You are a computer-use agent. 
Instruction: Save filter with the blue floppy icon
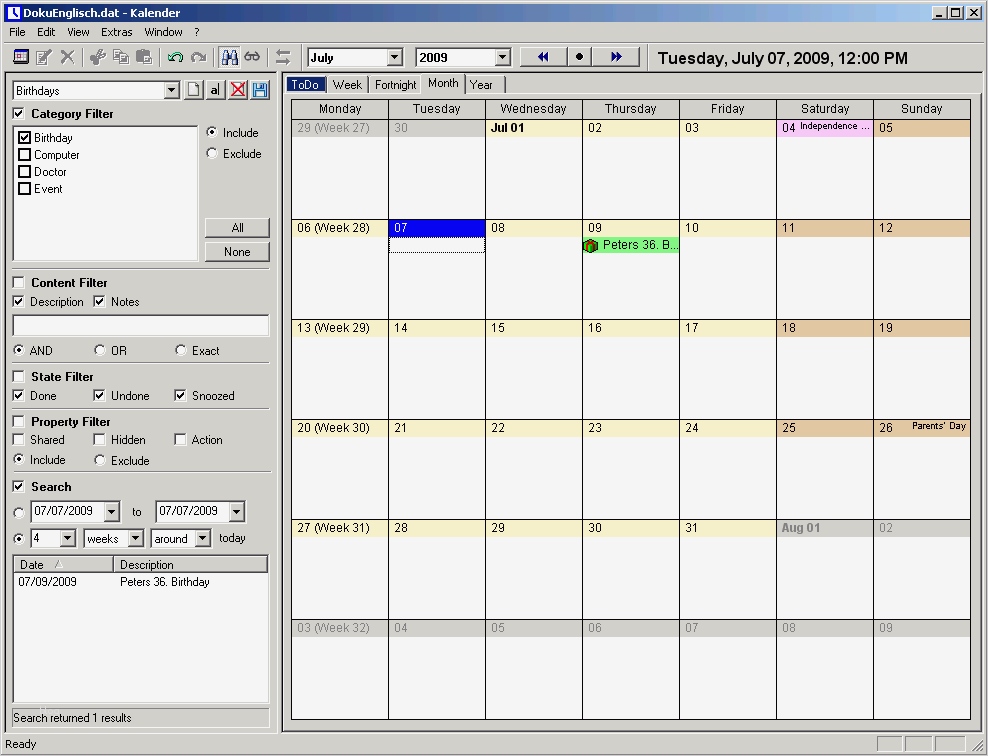click(x=260, y=90)
